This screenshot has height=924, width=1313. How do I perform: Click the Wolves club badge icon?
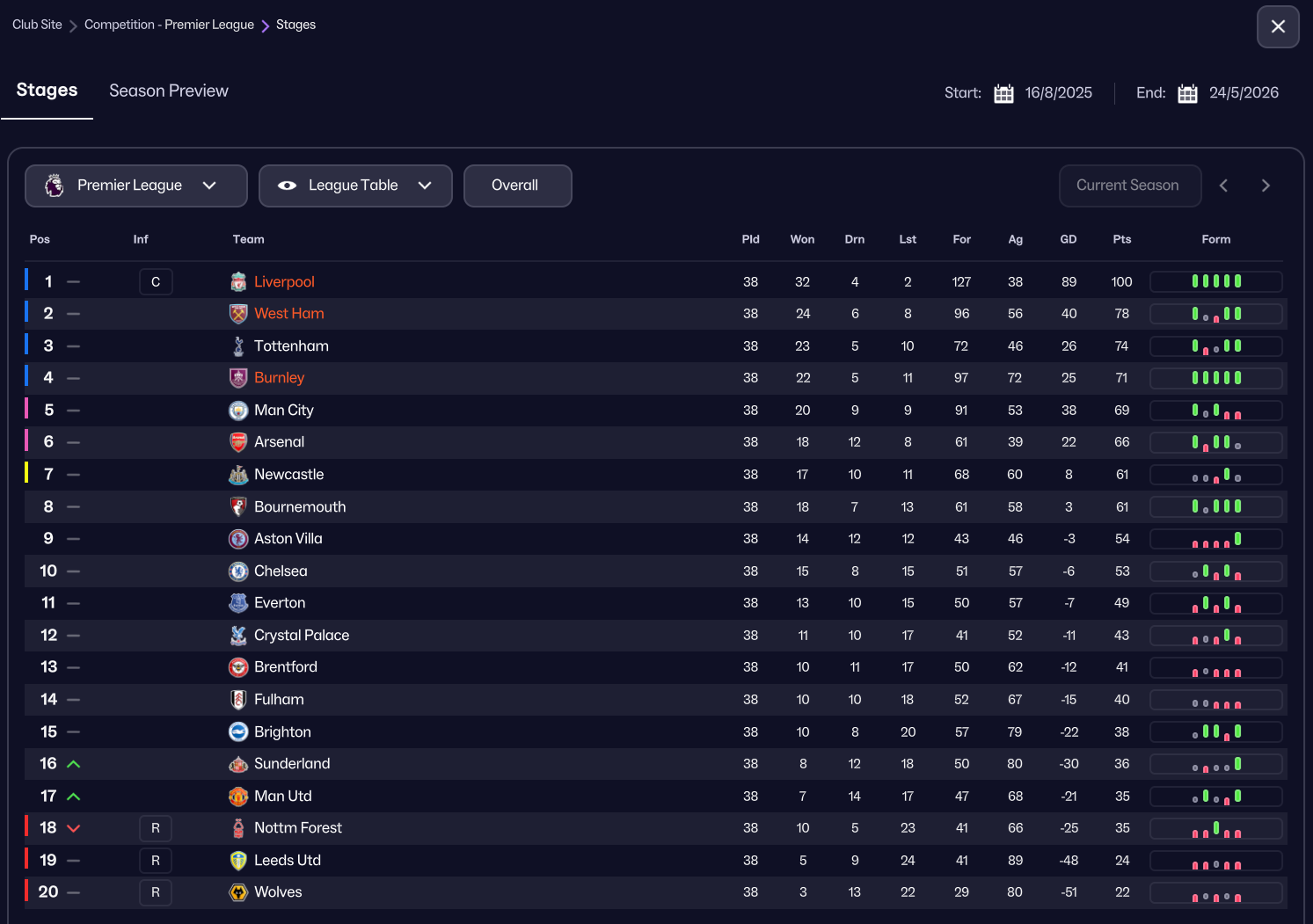(238, 892)
